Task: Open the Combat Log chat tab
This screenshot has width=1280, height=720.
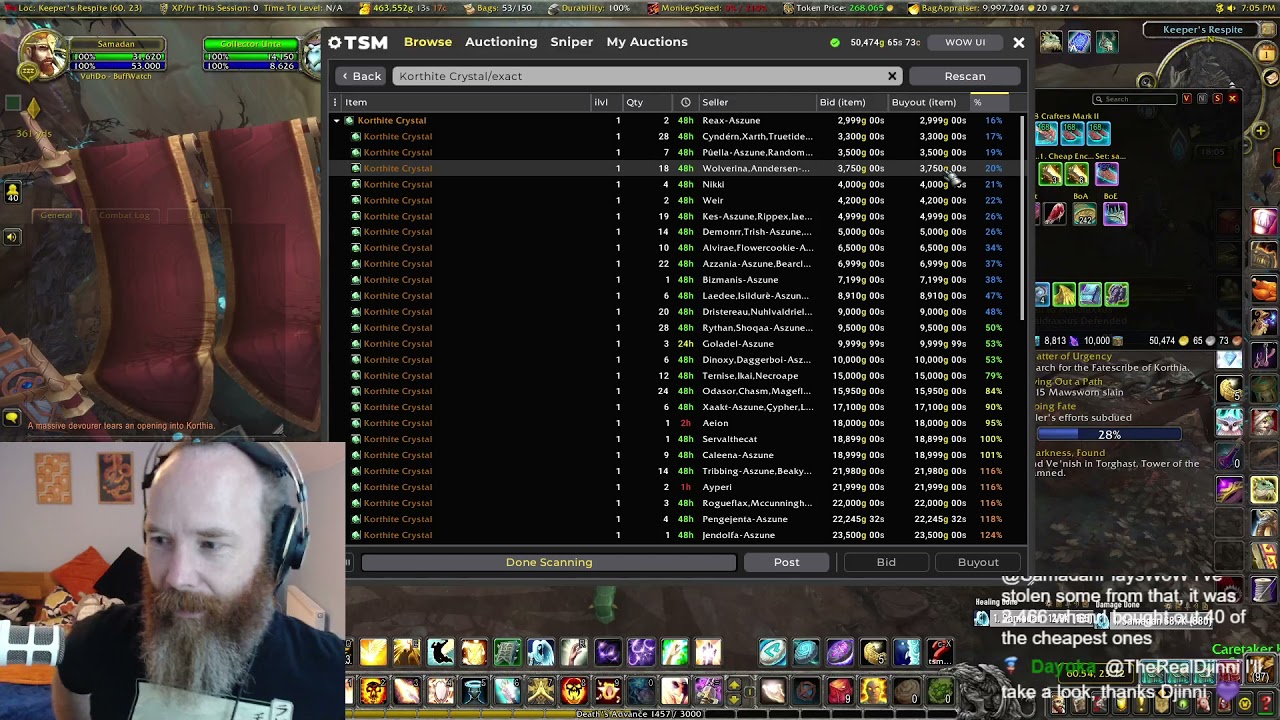Action: pyautogui.click(x=124, y=215)
